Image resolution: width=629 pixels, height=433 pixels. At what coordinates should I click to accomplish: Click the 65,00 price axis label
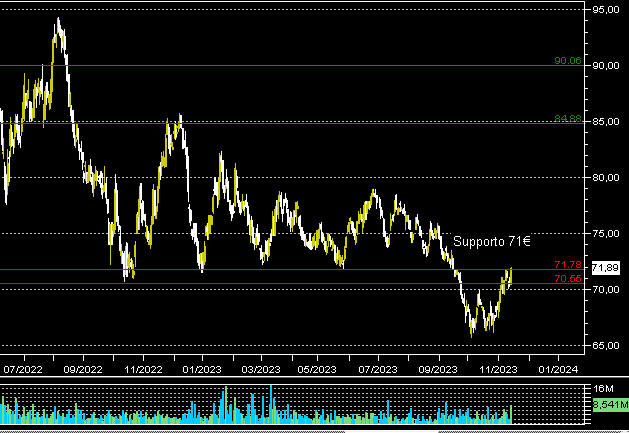[x=606, y=346]
